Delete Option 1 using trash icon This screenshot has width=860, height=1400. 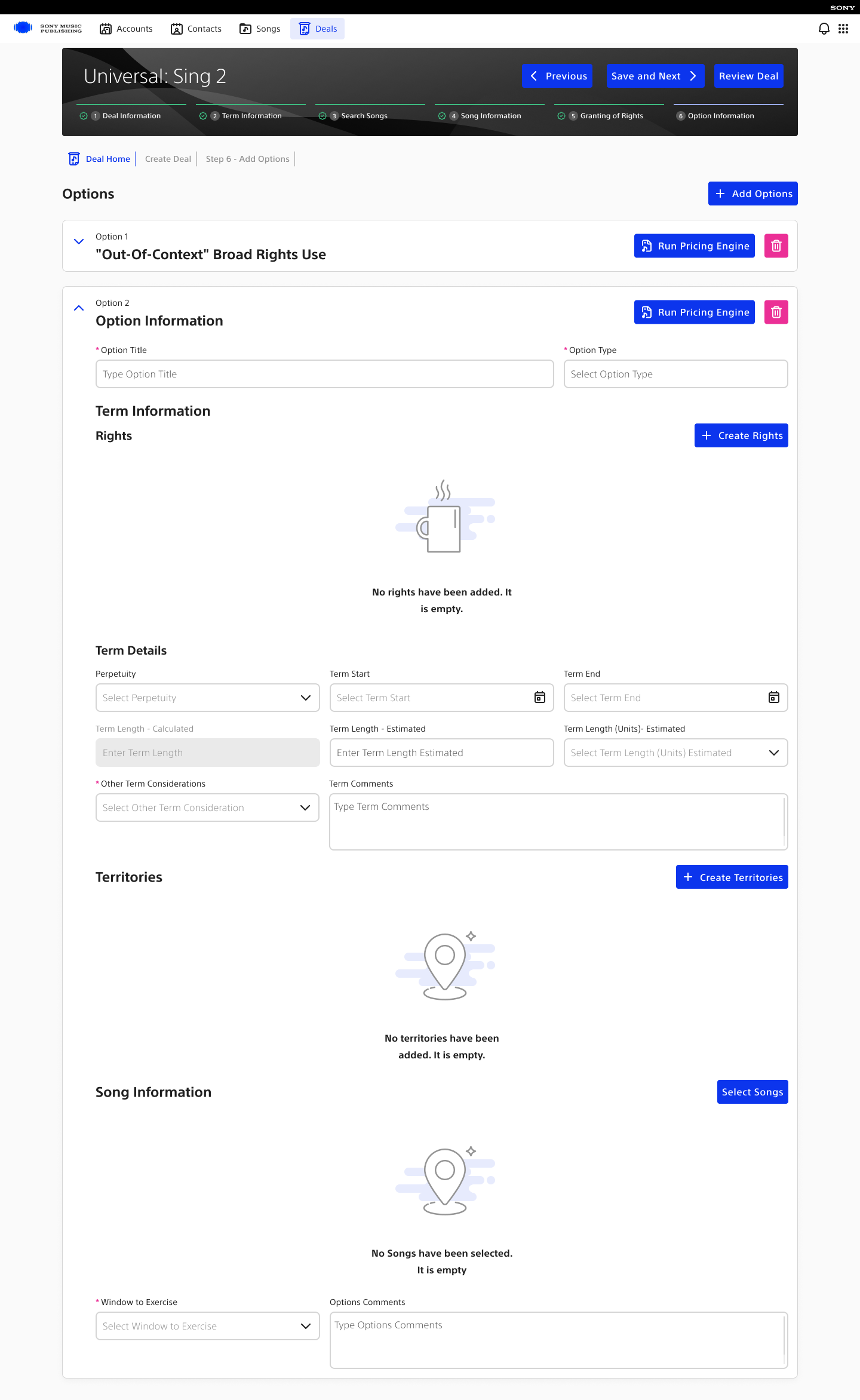click(776, 246)
